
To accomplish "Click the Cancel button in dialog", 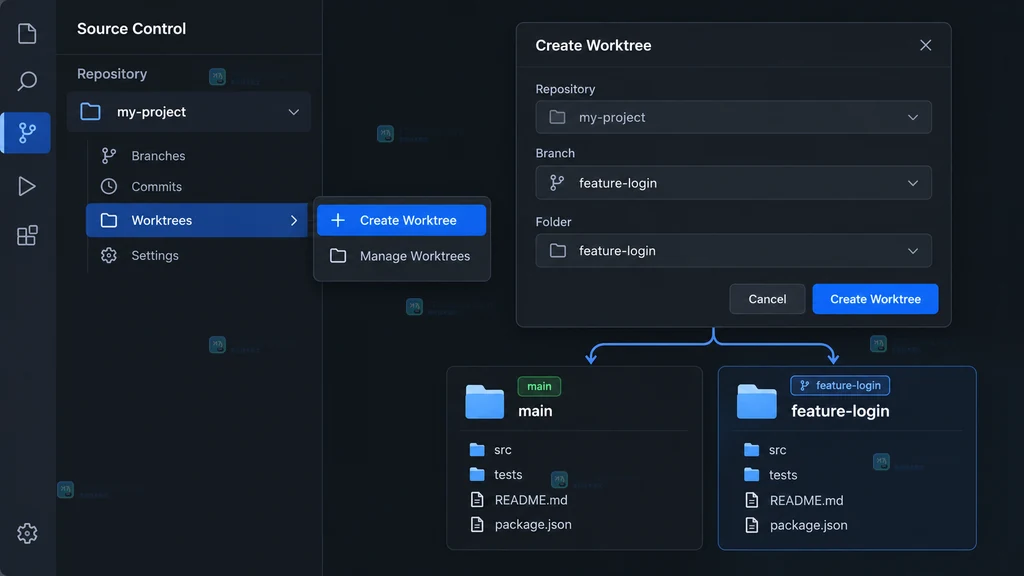I will point(767,299).
